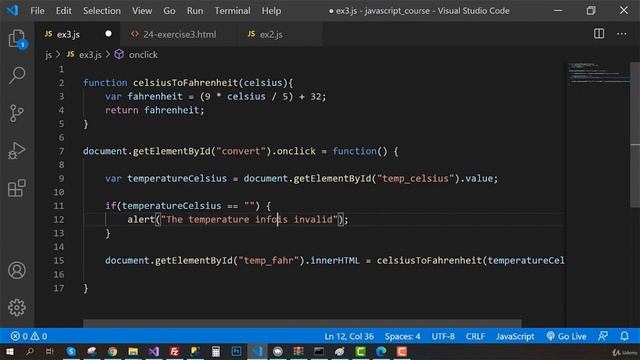Image resolution: width=640 pixels, height=360 pixels.
Task: Open the Run and Debug view
Action: point(17,151)
